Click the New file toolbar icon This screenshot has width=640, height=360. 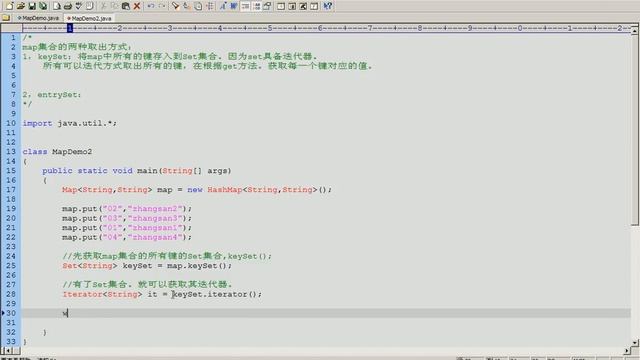point(9,6)
